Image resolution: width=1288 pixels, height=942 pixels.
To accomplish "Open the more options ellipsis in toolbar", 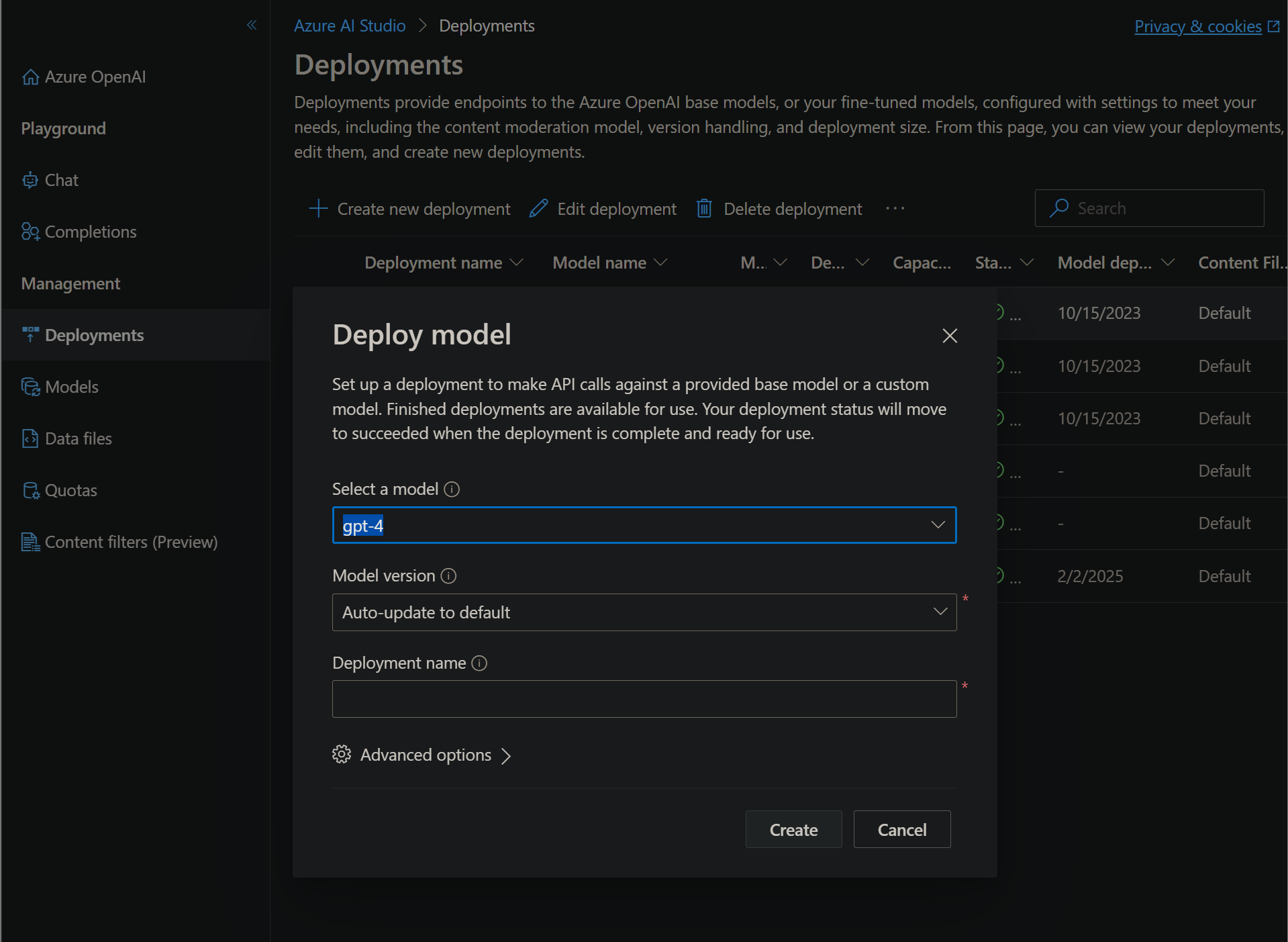I will 895,209.
